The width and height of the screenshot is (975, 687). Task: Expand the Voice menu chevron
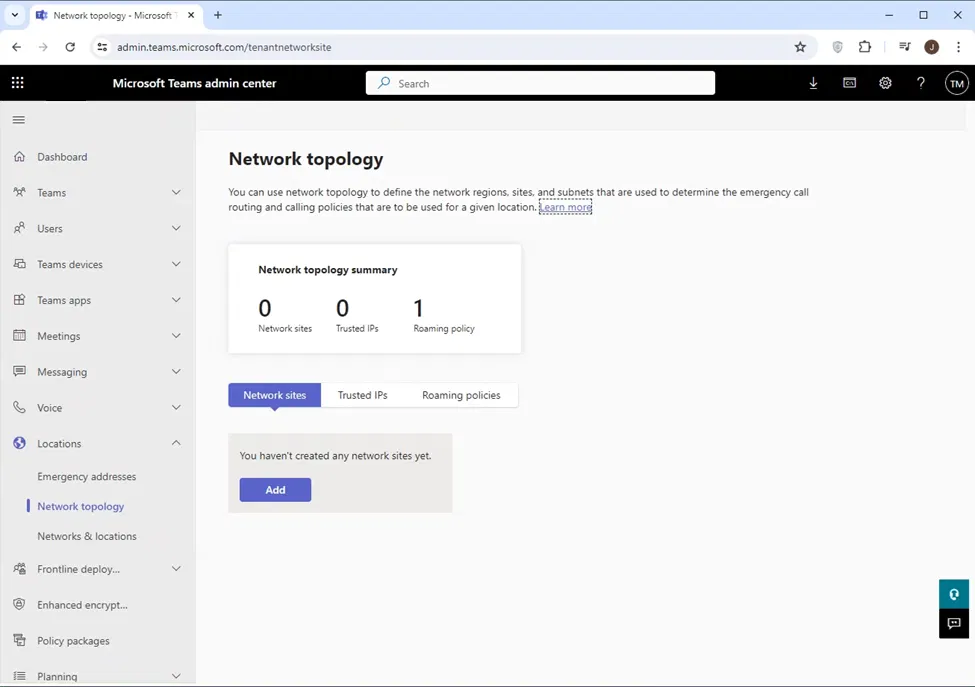pos(176,408)
